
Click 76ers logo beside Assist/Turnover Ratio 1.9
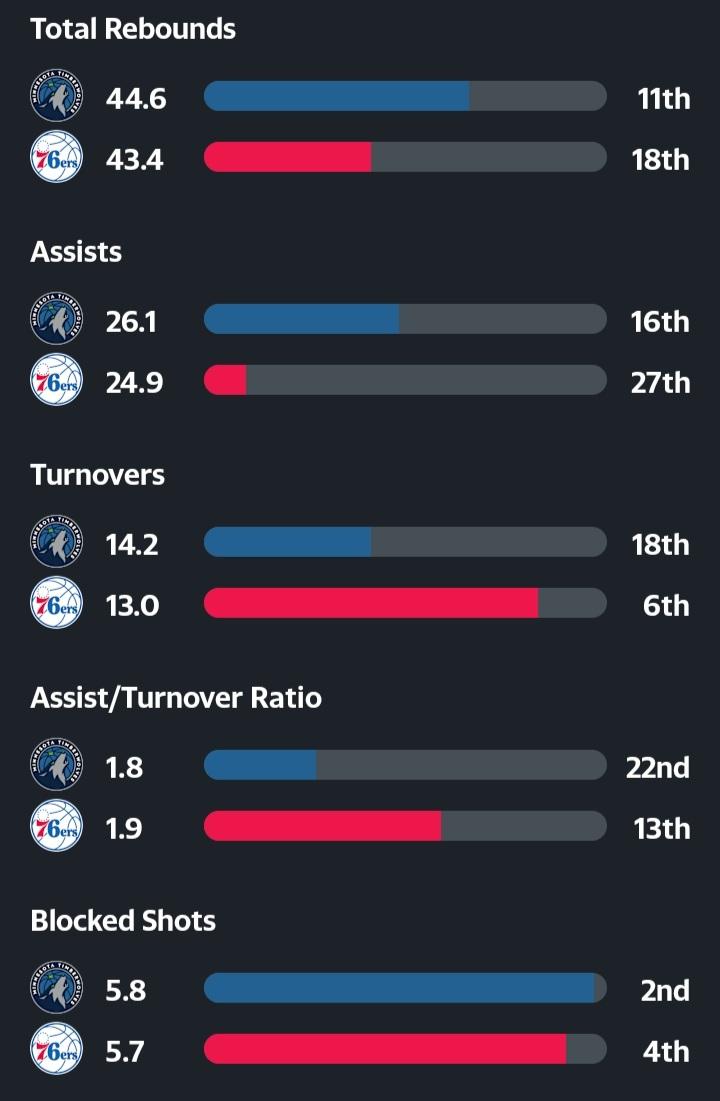click(x=56, y=827)
